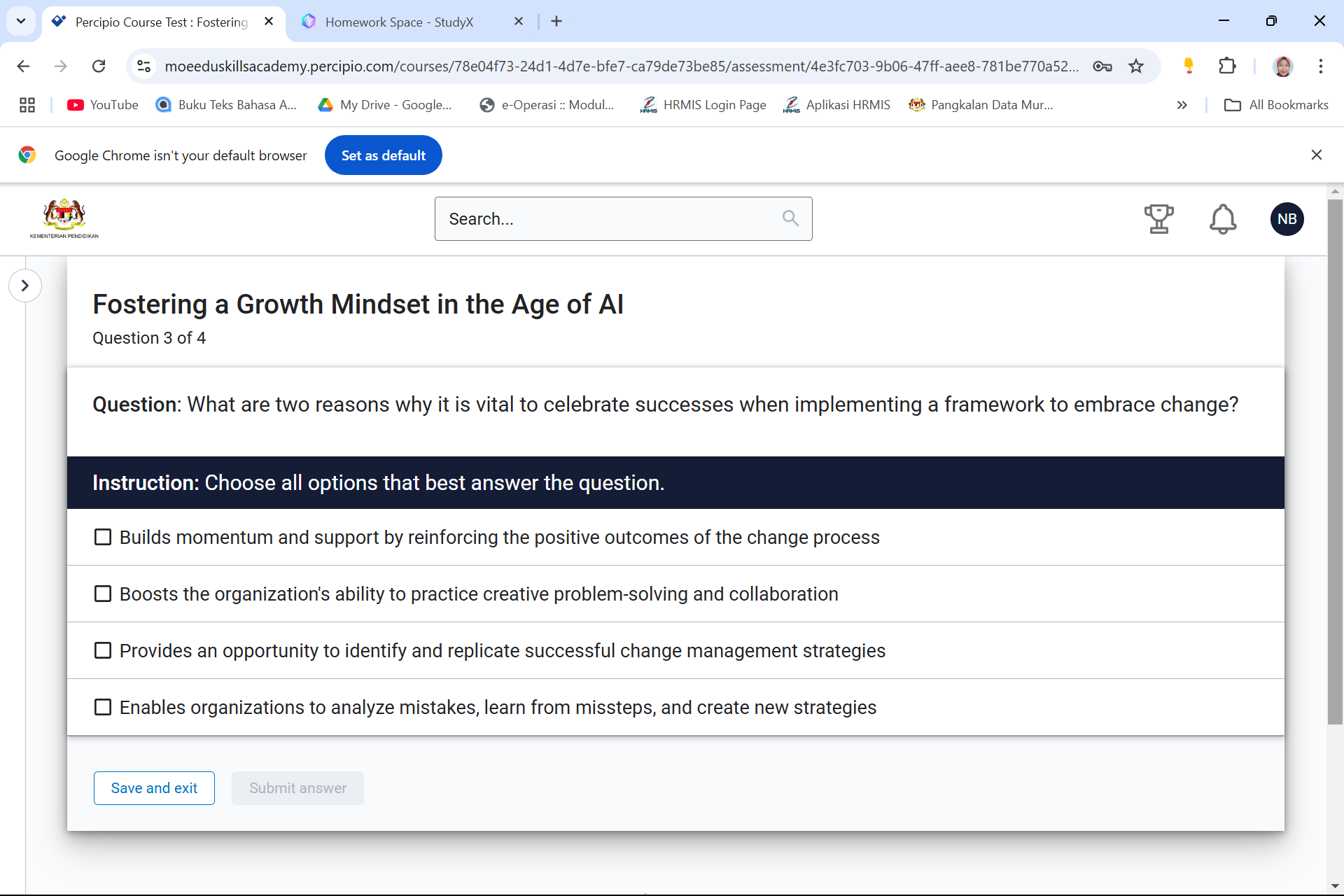Click the scrollbar down arrow
This screenshot has width=1344, height=896.
coord(1335,887)
